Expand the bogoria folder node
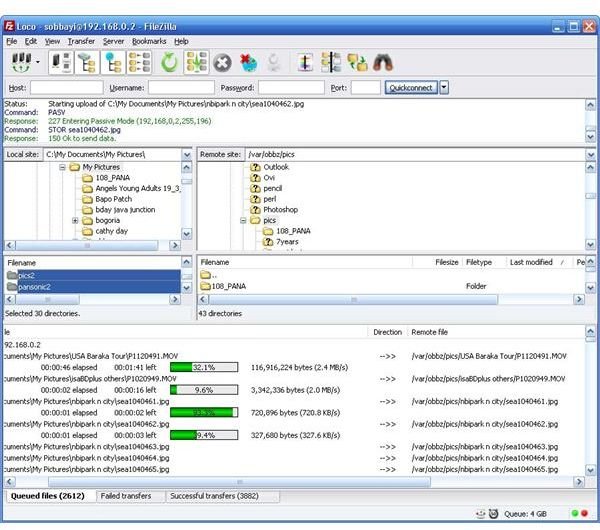The image size is (600, 530). coord(75,220)
